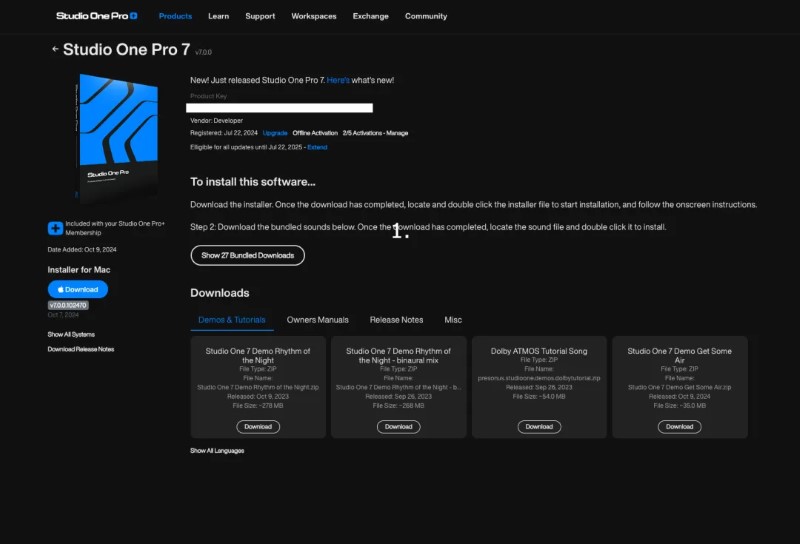This screenshot has width=800, height=544.
Task: Click the Studio One Pro box art
Action: [117, 138]
